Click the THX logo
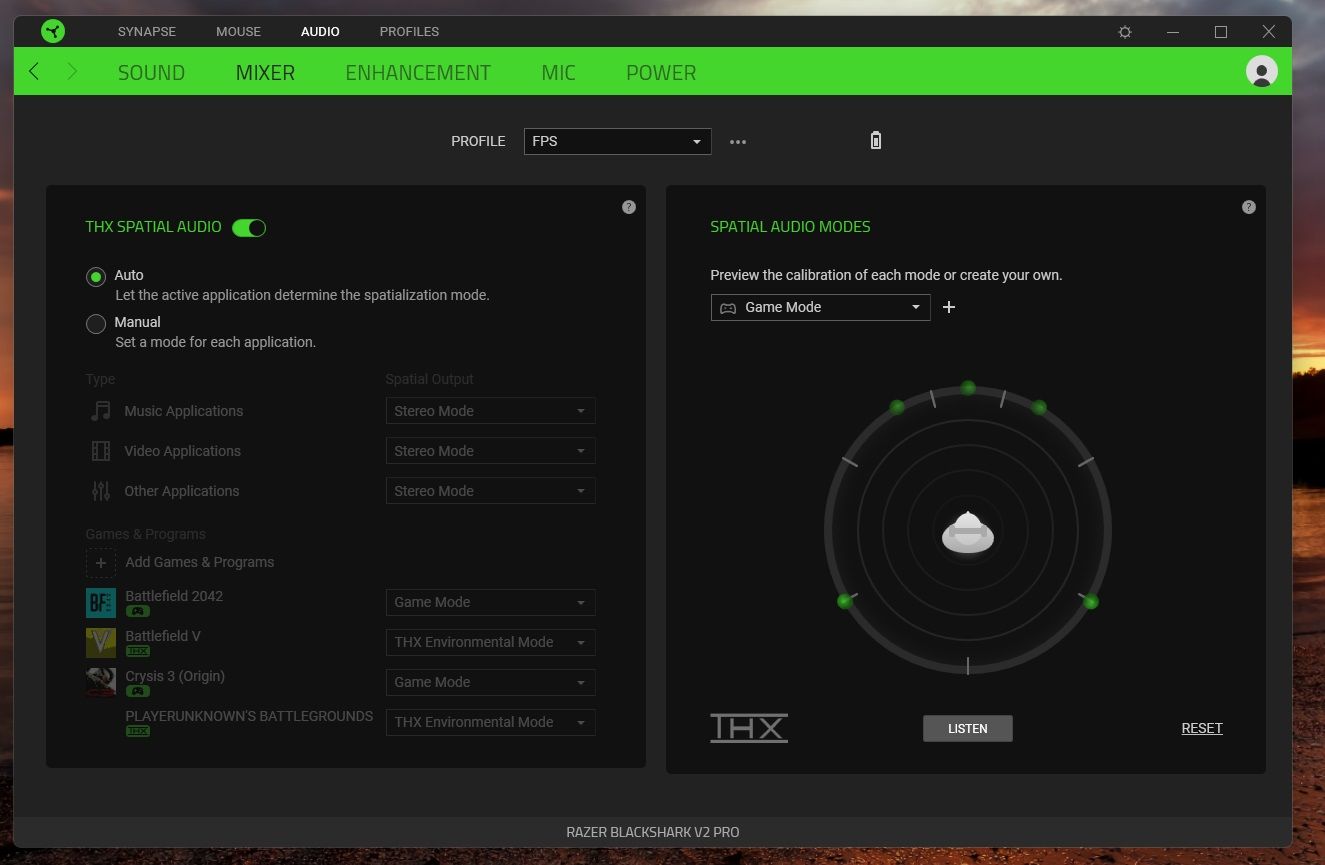This screenshot has height=865, width=1325. [749, 728]
